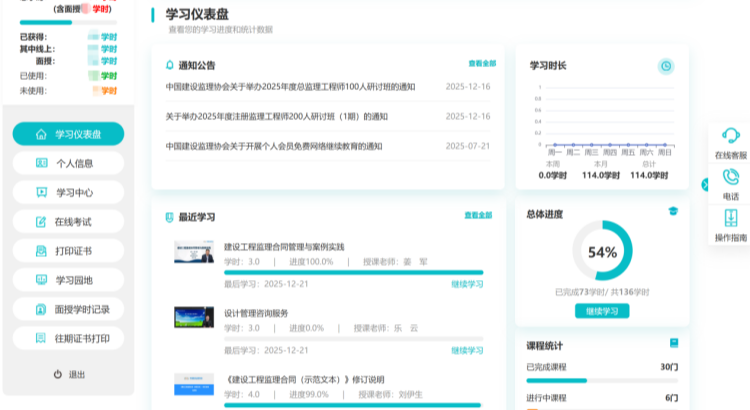This screenshot has height=410, width=750.
Task: Open 打印证书 in the sidebar menu
Action: coord(68,250)
